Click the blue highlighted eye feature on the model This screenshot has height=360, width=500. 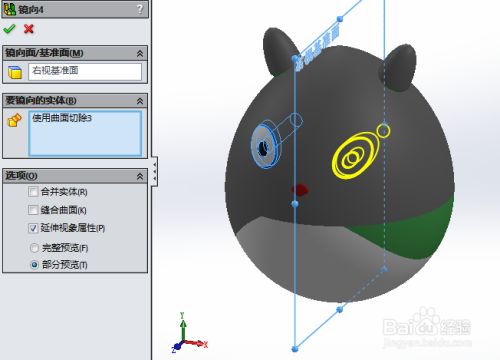[x=265, y=146]
